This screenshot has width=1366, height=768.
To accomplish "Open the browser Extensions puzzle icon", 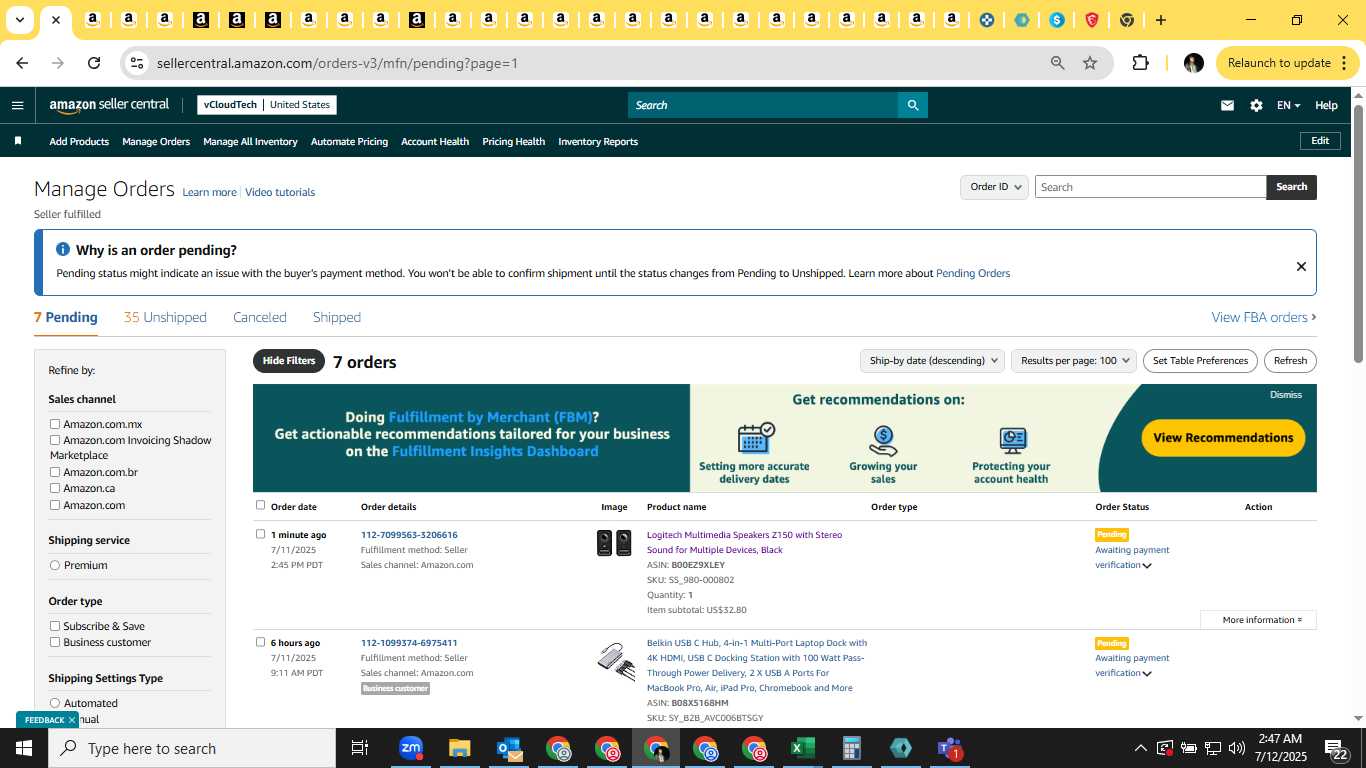I will [x=1140, y=63].
